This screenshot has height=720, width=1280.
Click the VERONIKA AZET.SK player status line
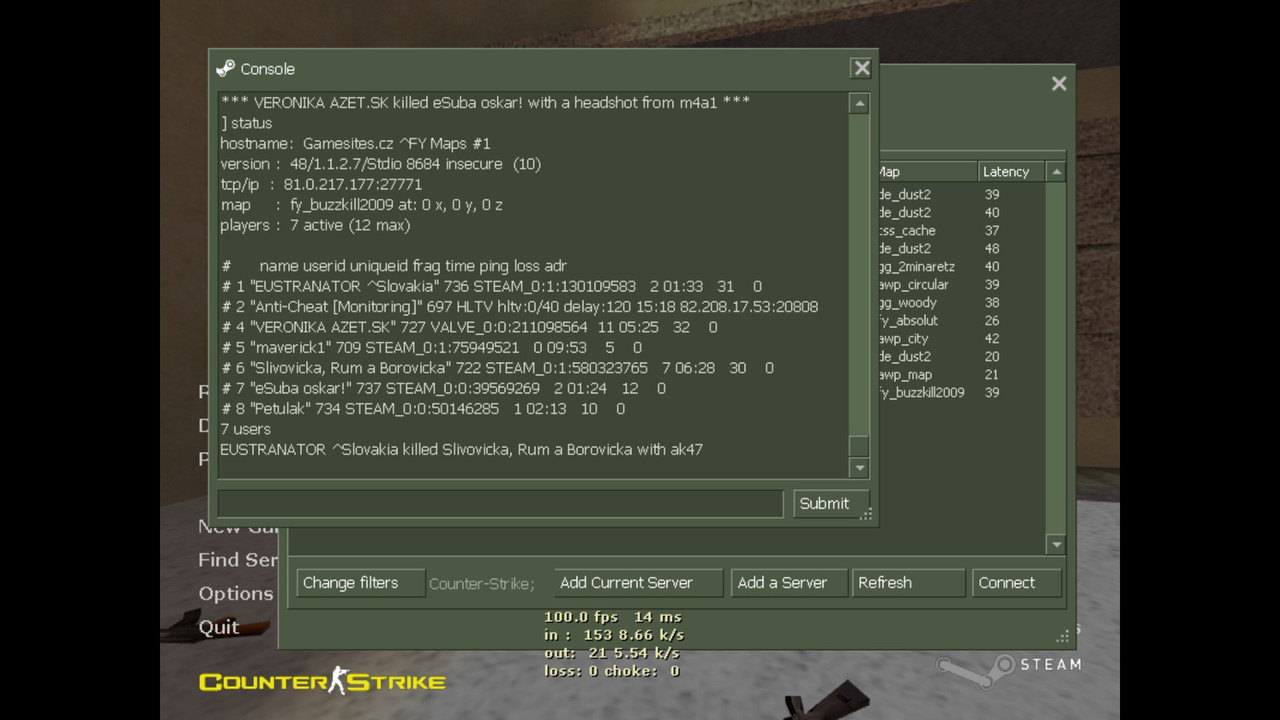[x=469, y=327]
